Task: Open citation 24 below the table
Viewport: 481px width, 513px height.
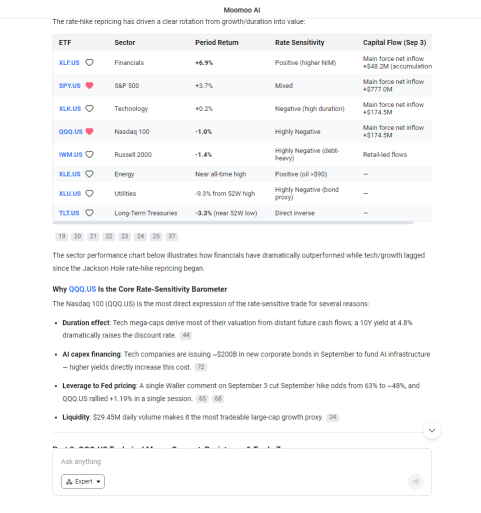Action: click(140, 236)
